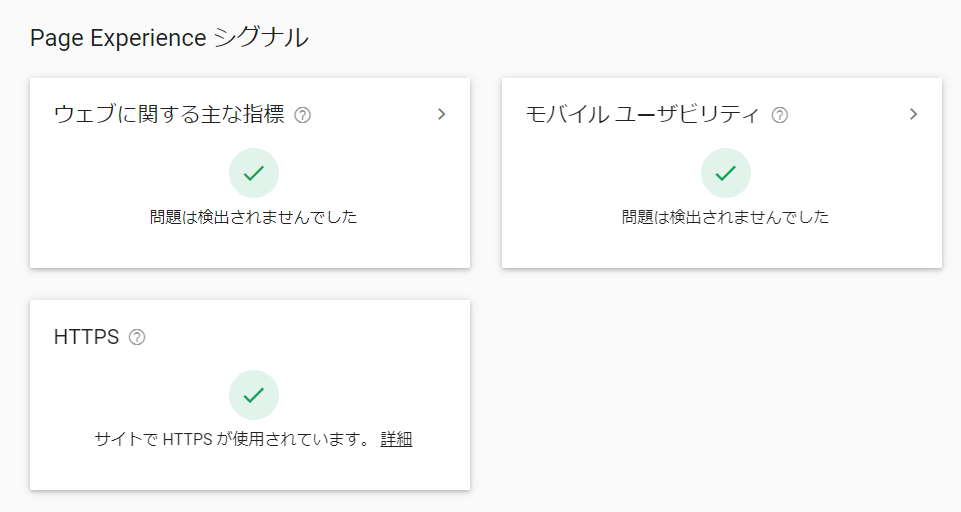Select the ウェブに関する主な指標 card title
Image resolution: width=961 pixels, height=512 pixels.
pos(169,115)
